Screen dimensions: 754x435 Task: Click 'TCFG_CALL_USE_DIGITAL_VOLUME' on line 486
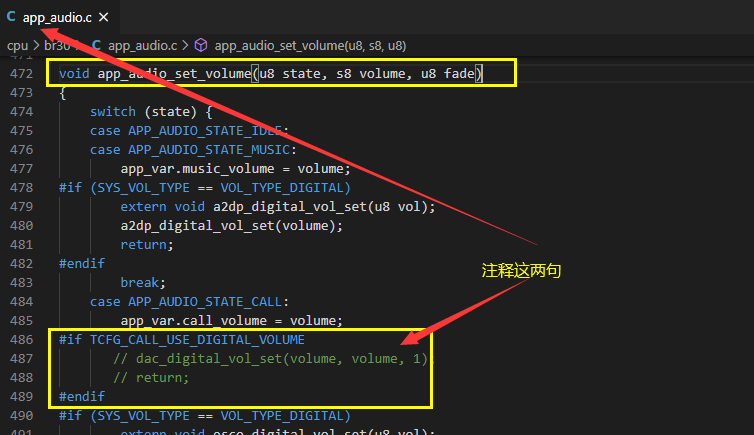coord(197,340)
